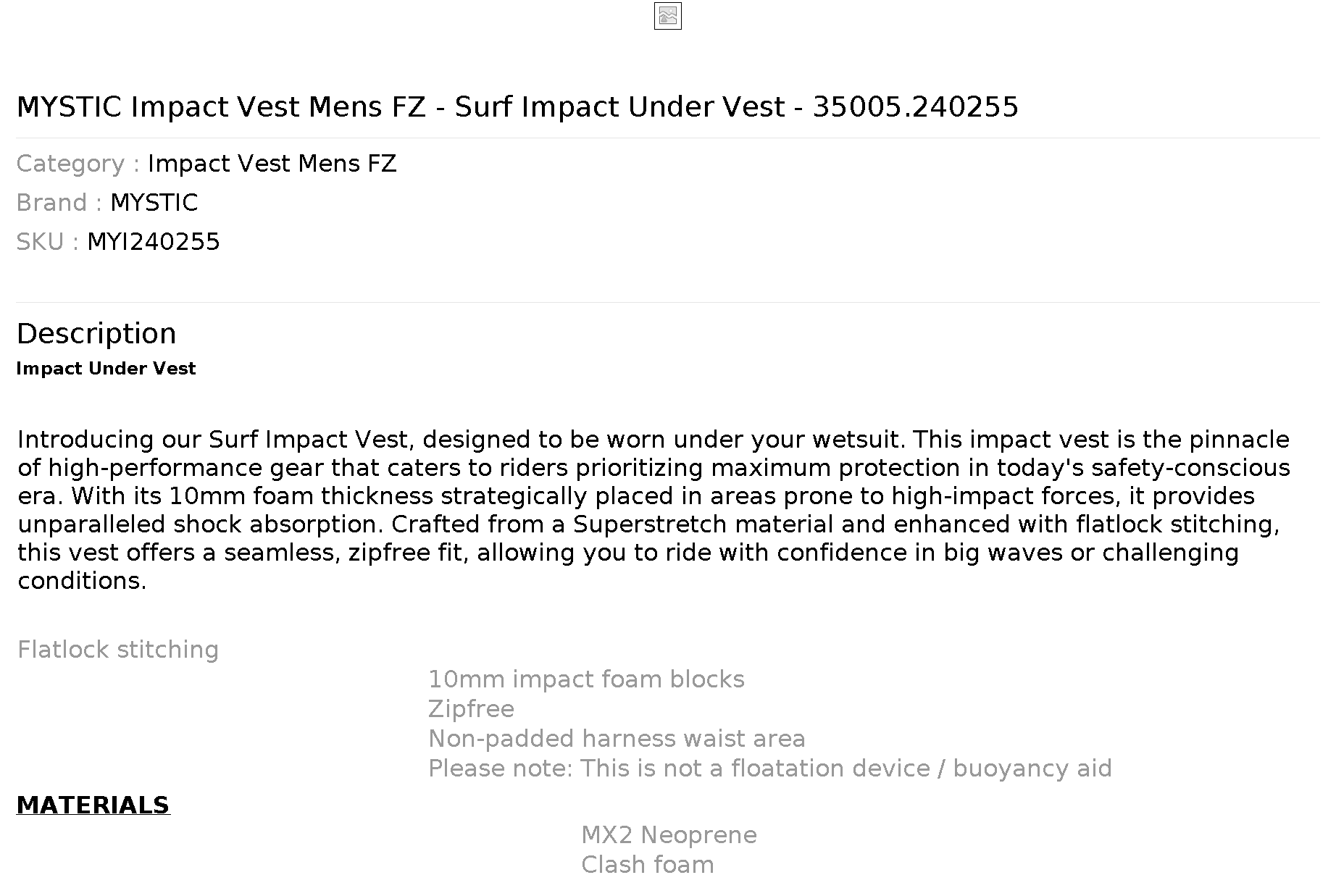Click the MYSTIC Impact Vest product title
The width and height of the screenshot is (1336, 896).
(517, 107)
